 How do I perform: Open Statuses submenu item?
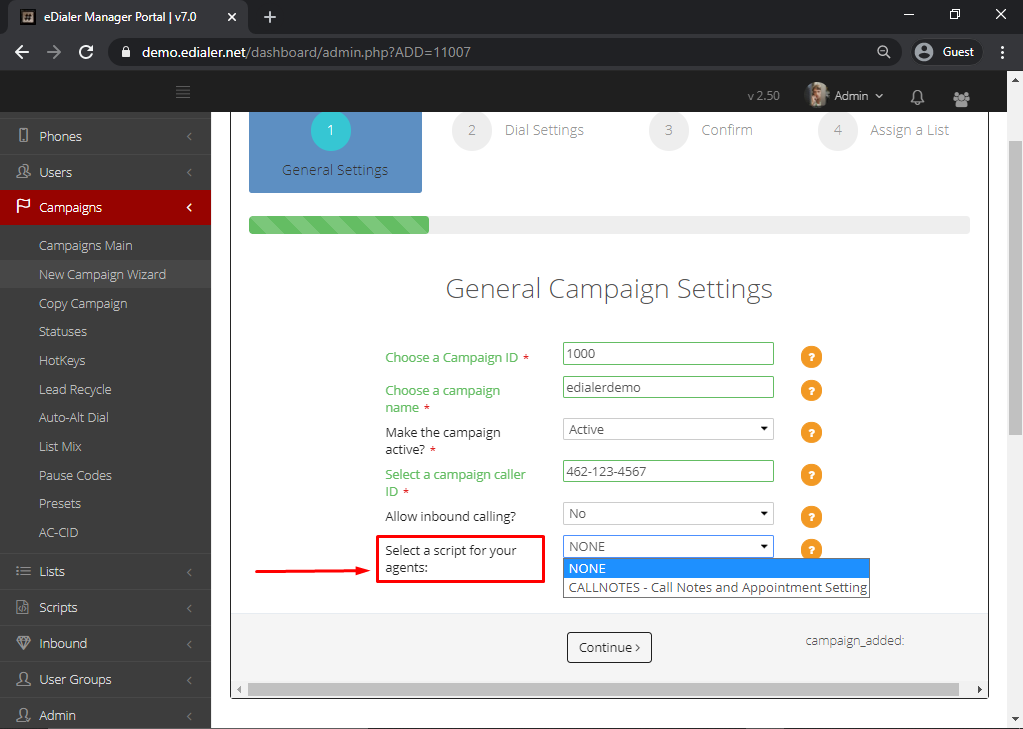pos(63,332)
